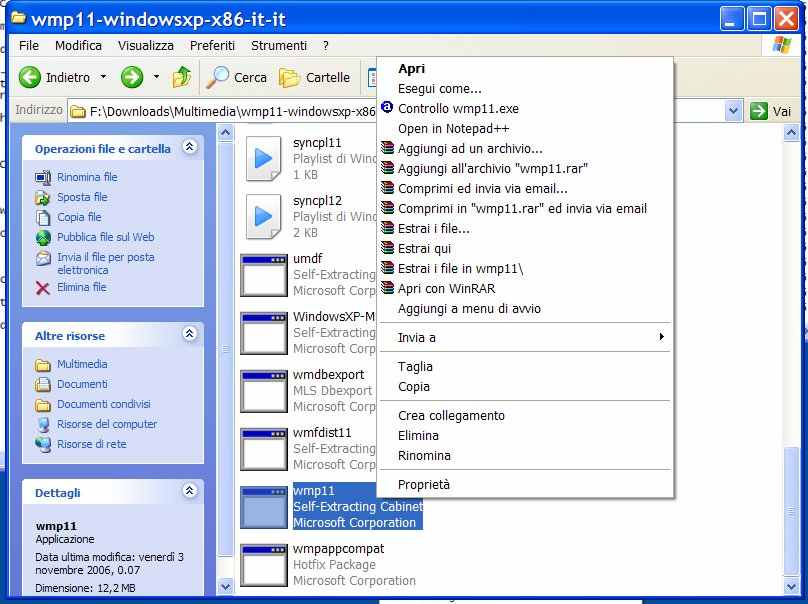Click the Rinomina file link
The image size is (808, 604).
(x=87, y=177)
